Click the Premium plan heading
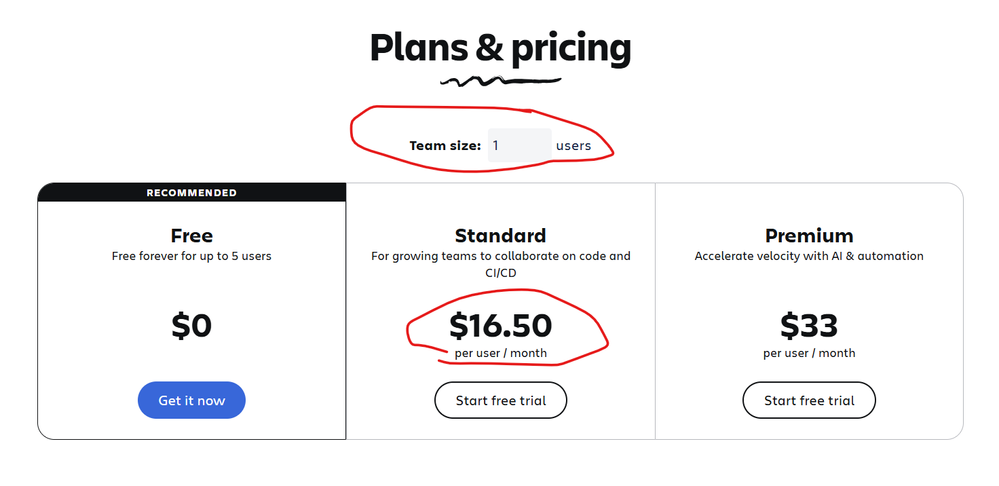999x486 pixels. click(x=809, y=236)
